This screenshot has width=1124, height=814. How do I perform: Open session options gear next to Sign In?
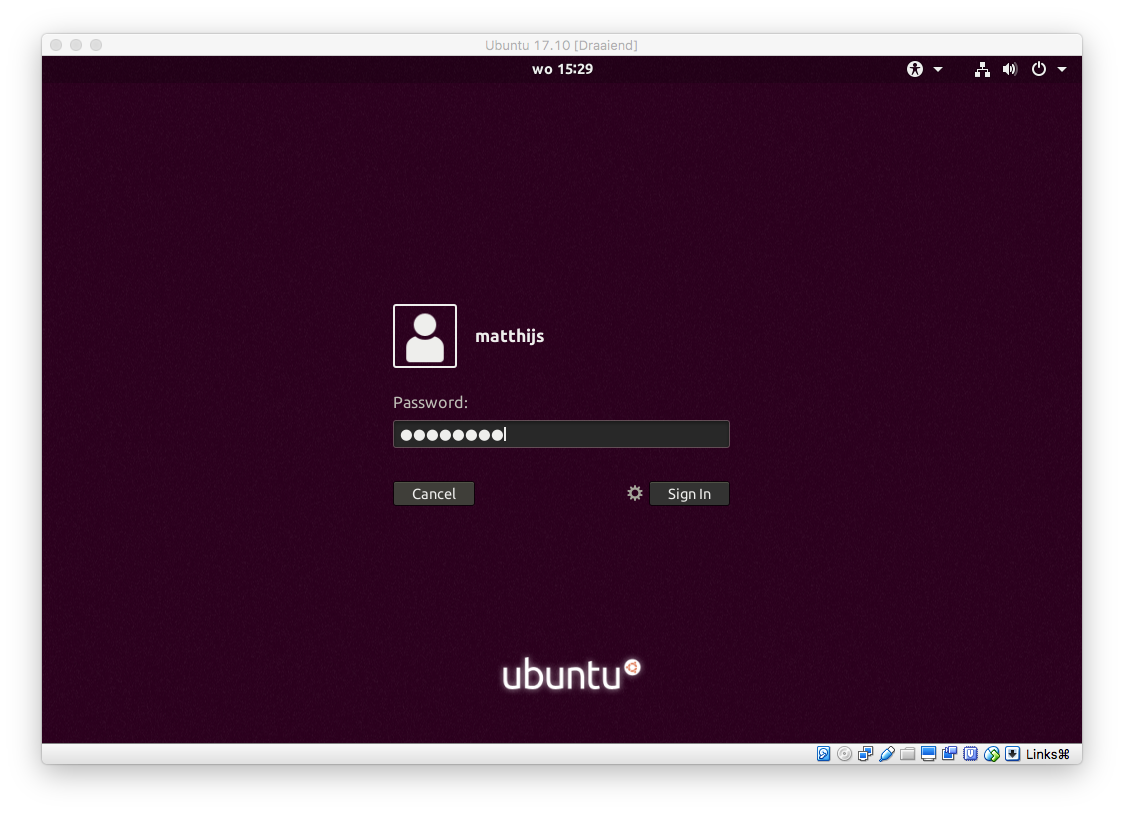[635, 493]
